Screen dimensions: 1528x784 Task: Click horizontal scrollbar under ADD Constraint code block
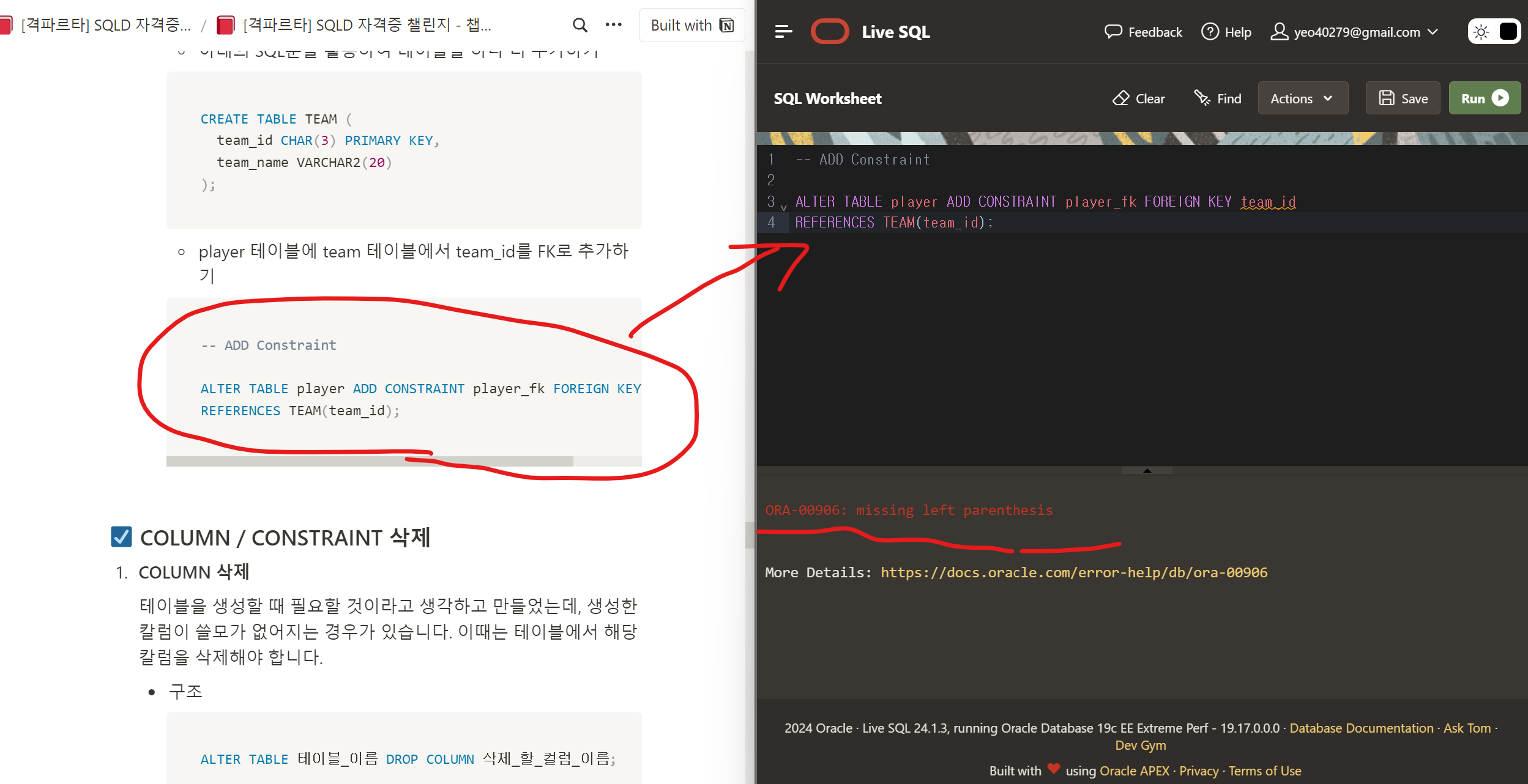tap(370, 461)
